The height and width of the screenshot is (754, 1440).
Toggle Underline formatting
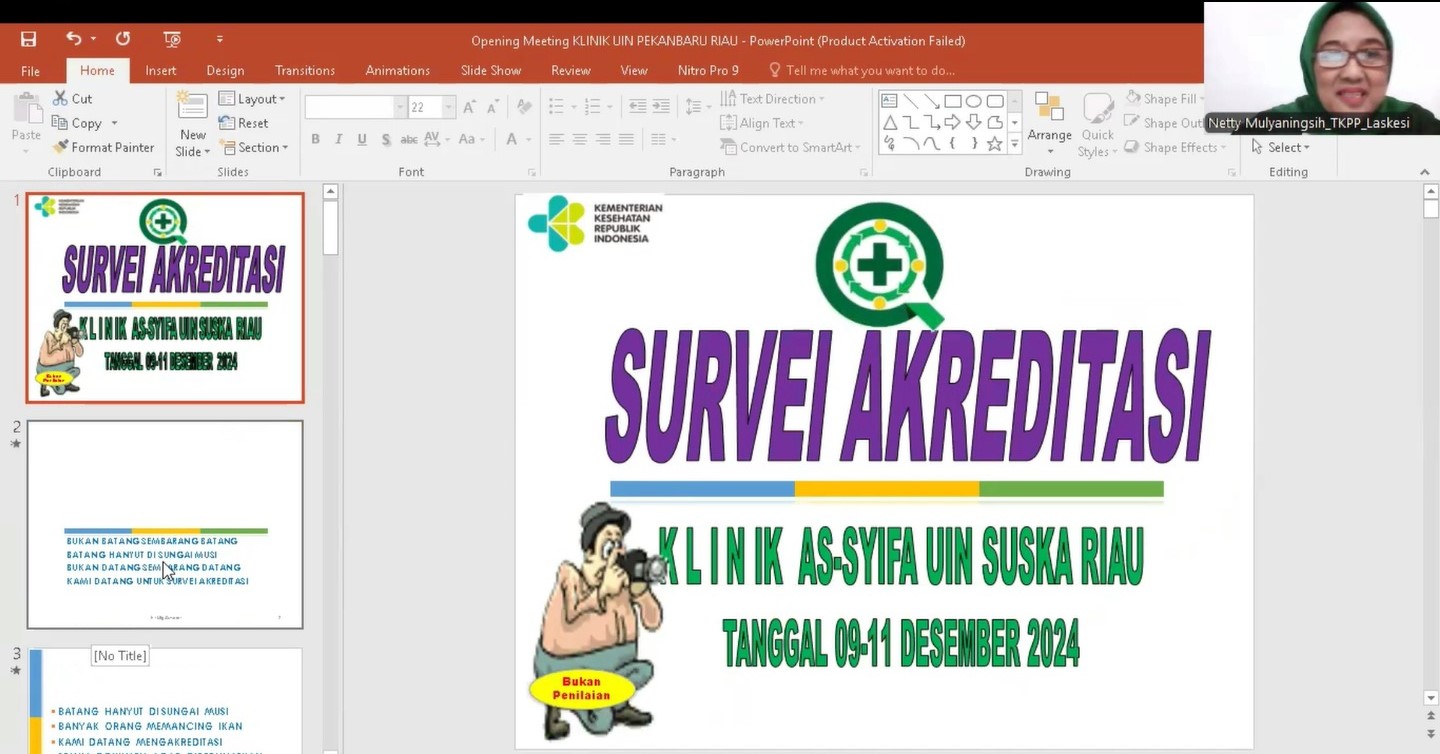click(x=361, y=139)
